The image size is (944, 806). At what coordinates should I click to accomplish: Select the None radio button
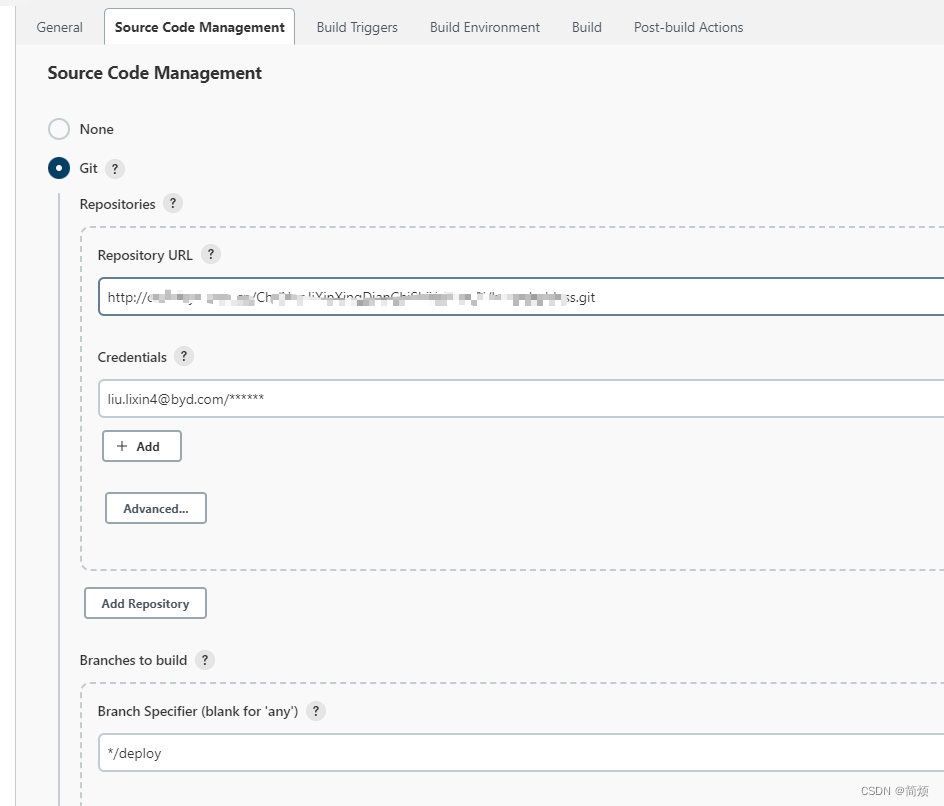[59, 129]
